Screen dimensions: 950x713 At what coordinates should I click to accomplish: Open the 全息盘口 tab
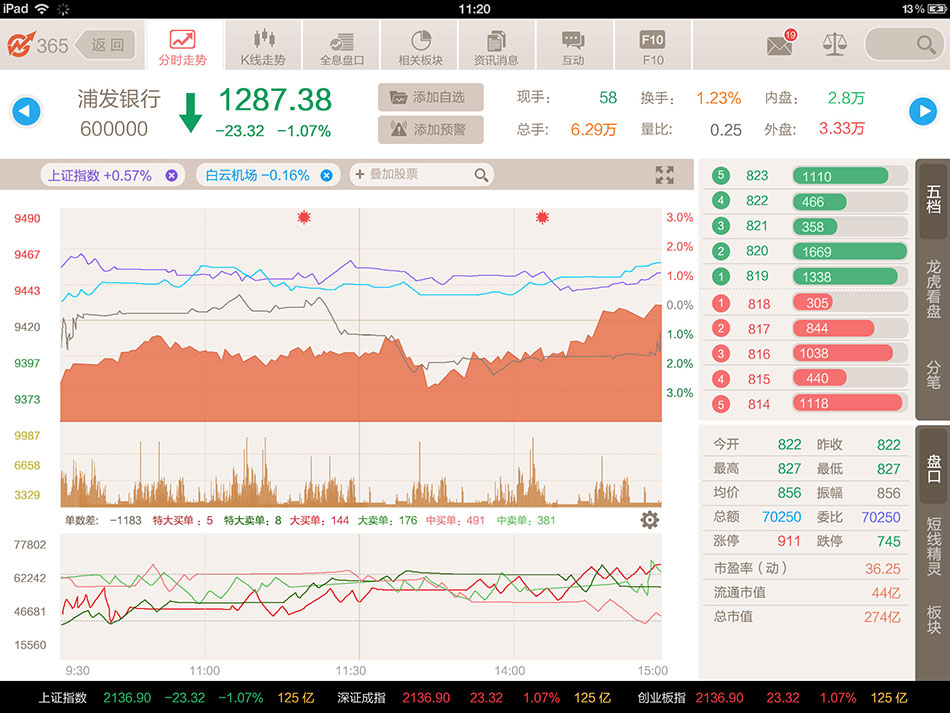(342, 46)
